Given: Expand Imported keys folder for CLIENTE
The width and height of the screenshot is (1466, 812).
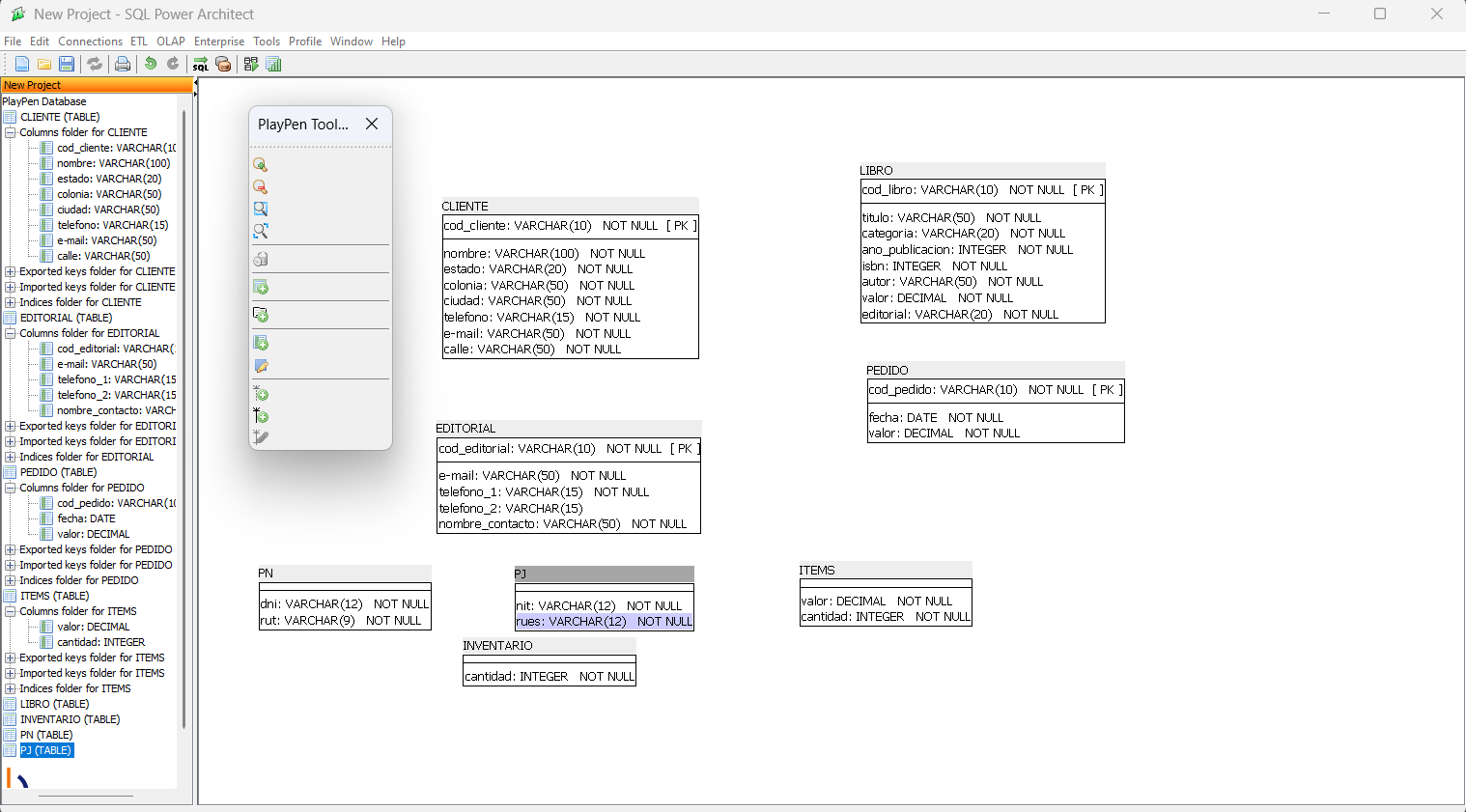Looking at the screenshot, I should 11,287.
